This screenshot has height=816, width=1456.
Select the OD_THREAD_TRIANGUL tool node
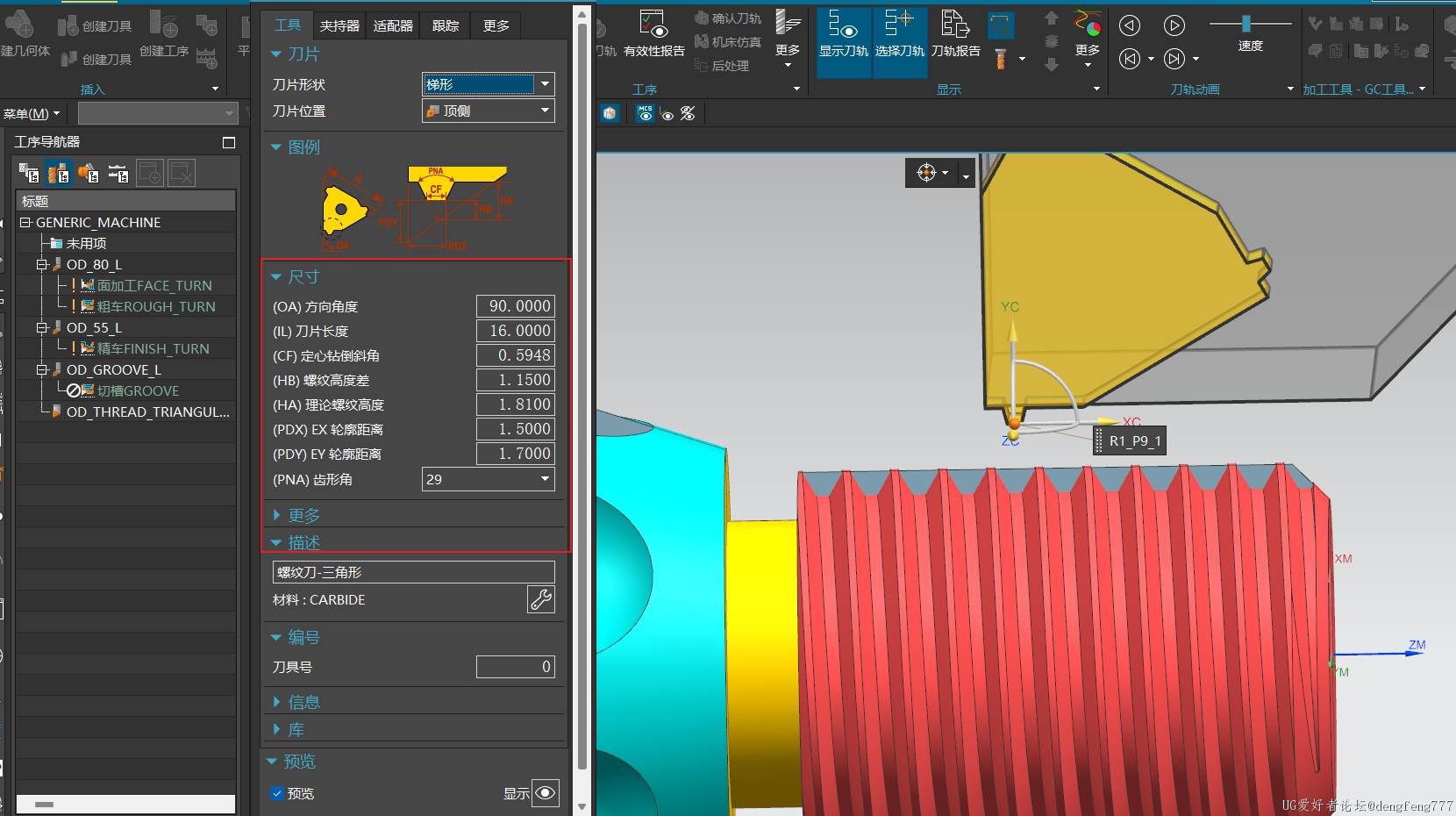[147, 412]
